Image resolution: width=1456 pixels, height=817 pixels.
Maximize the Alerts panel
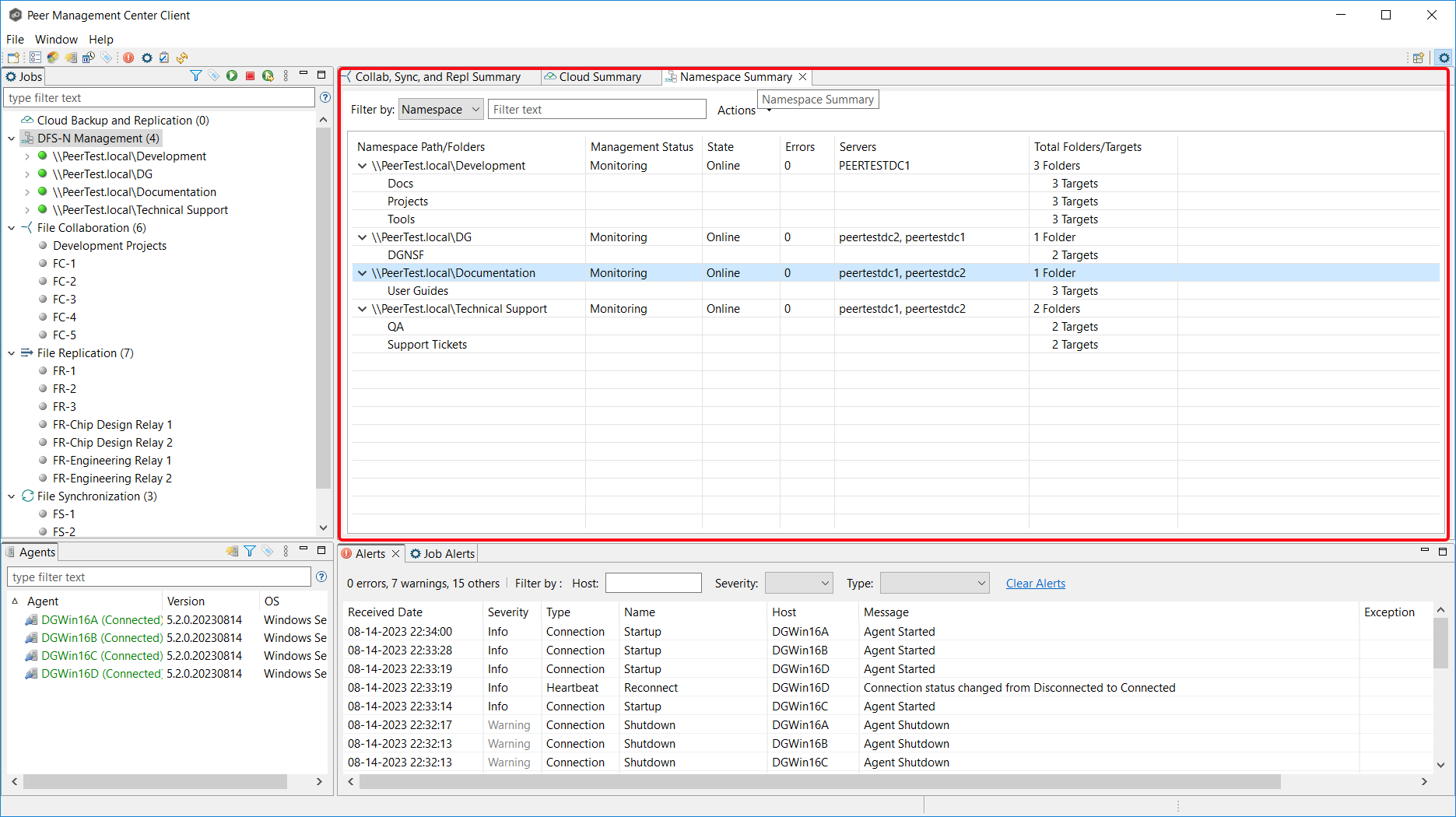(1442, 551)
